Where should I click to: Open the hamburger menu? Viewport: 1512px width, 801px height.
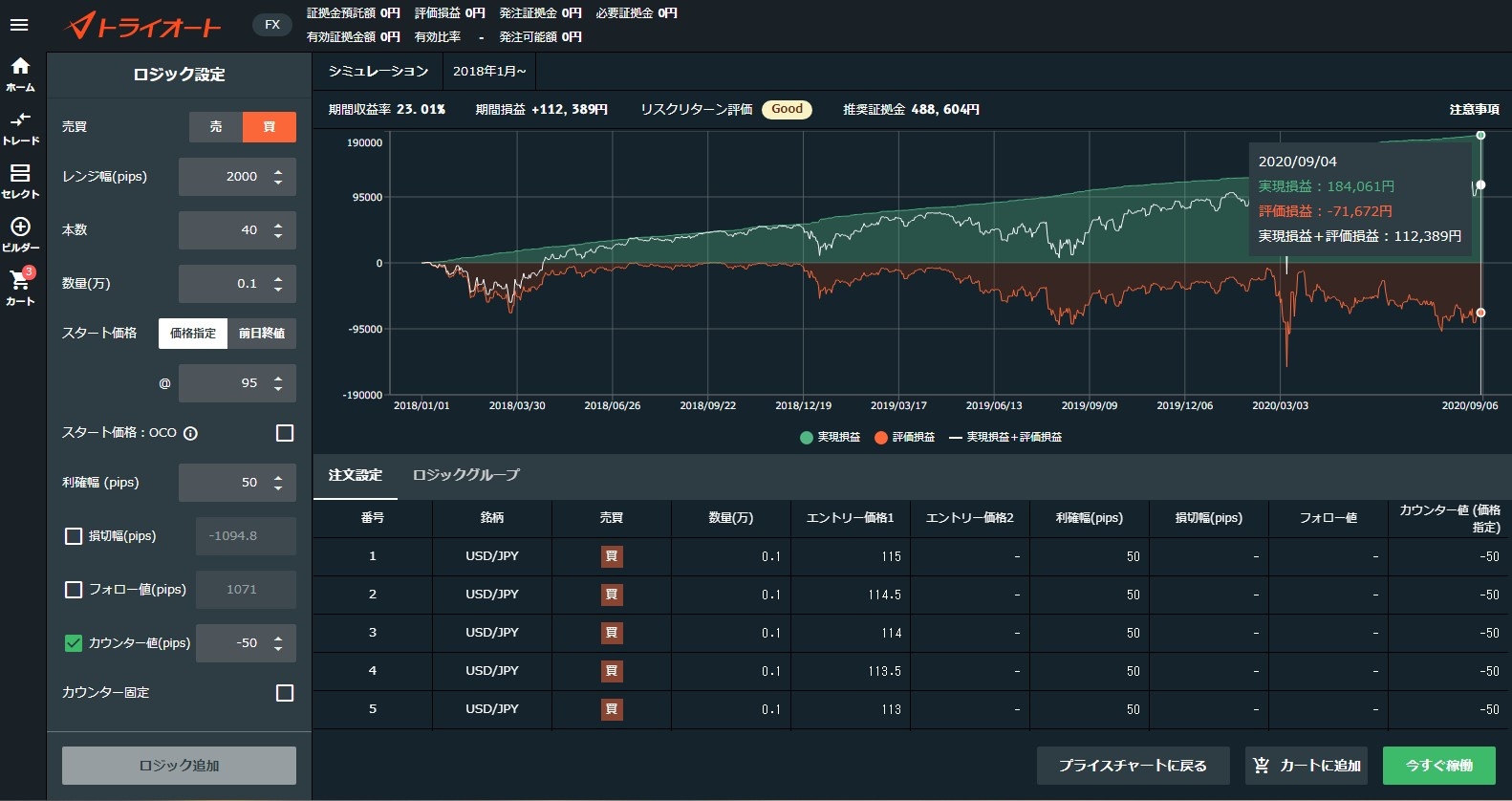[x=19, y=25]
